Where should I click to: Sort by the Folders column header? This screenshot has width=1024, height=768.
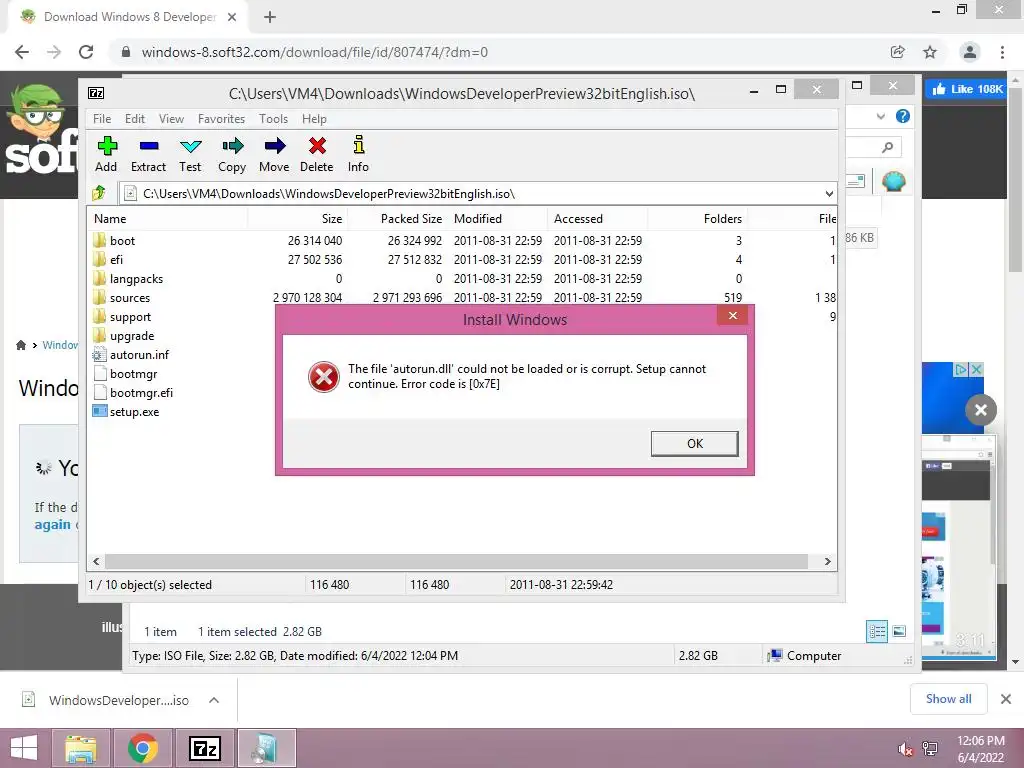tap(697, 219)
